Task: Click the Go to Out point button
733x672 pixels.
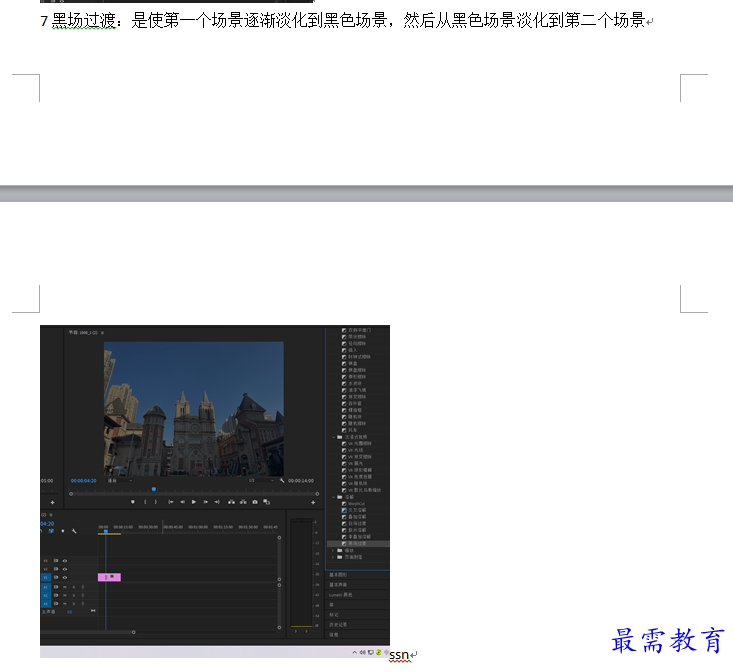Action: 217,502
